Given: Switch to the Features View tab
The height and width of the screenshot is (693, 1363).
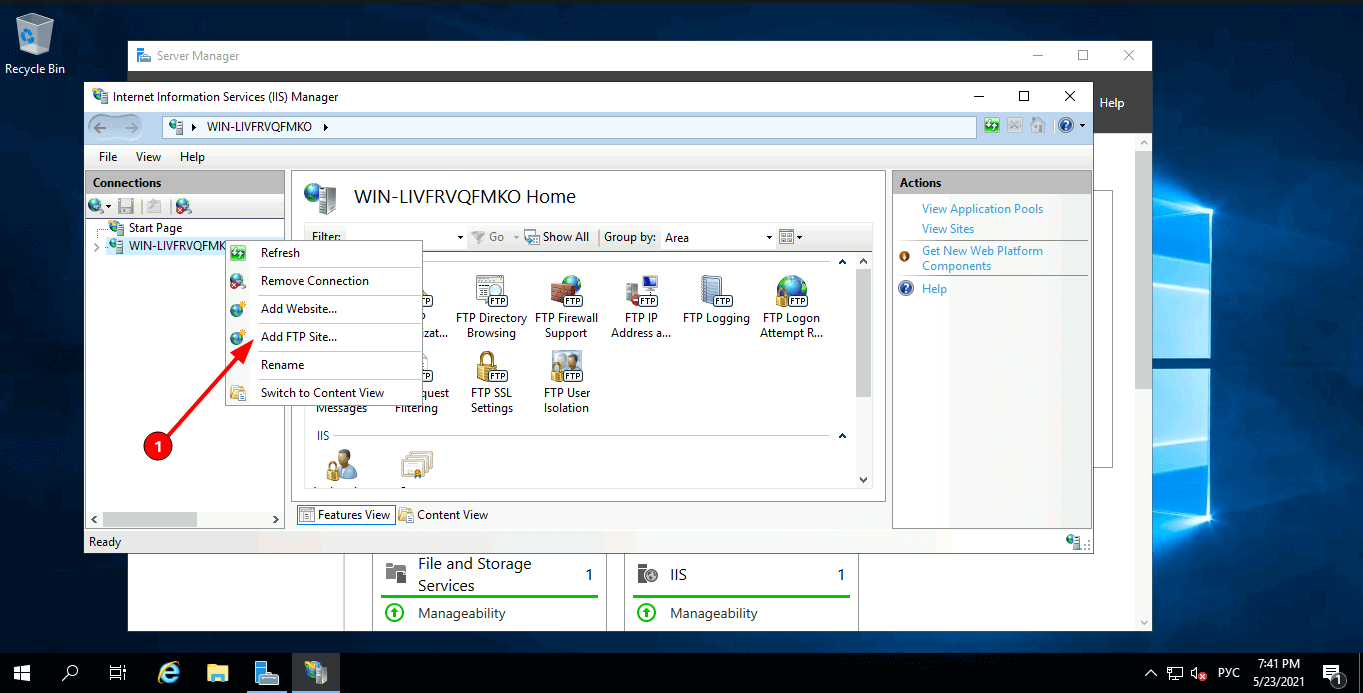Looking at the screenshot, I should (345, 515).
